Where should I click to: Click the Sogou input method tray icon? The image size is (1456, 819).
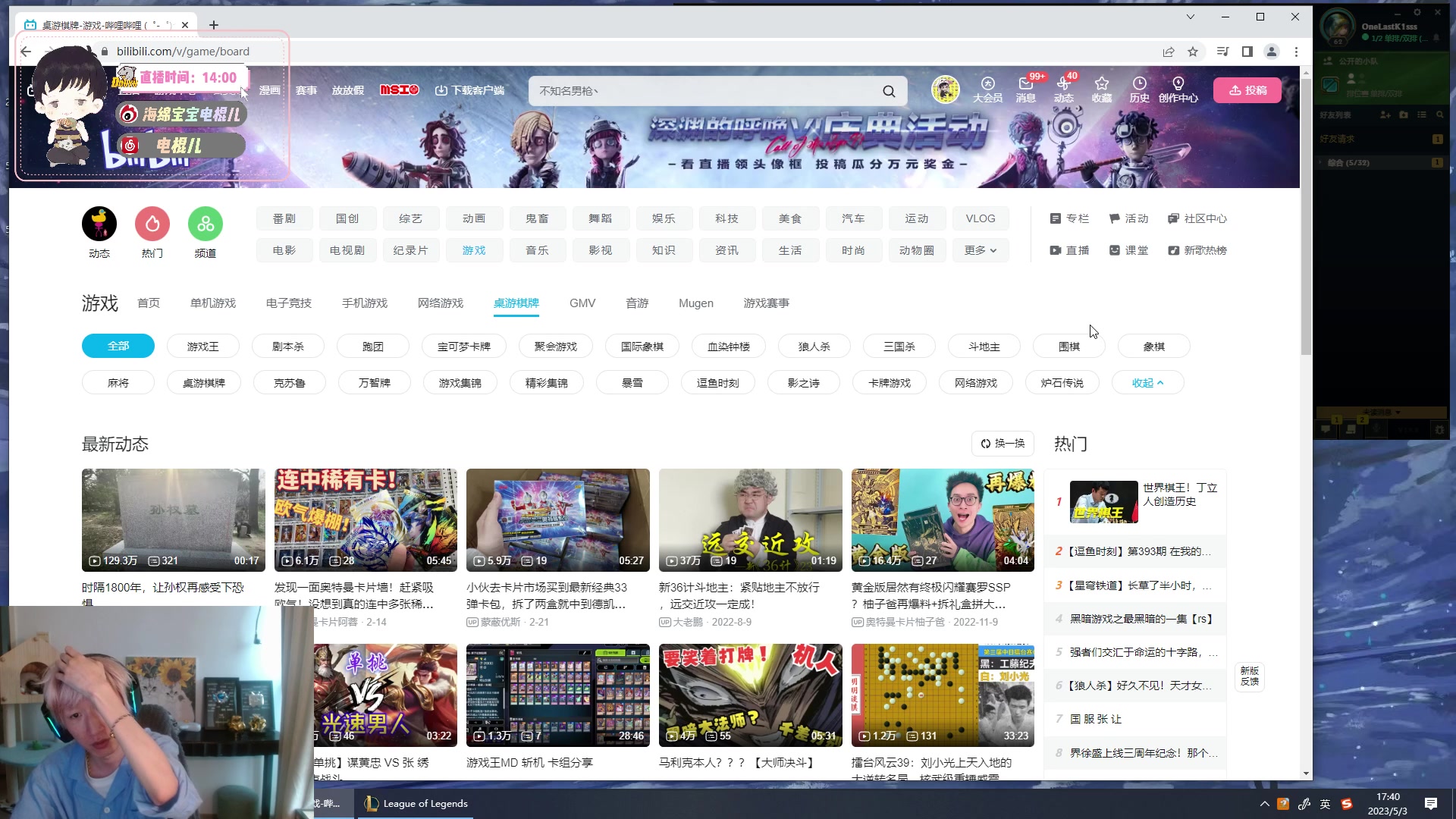point(1347,804)
